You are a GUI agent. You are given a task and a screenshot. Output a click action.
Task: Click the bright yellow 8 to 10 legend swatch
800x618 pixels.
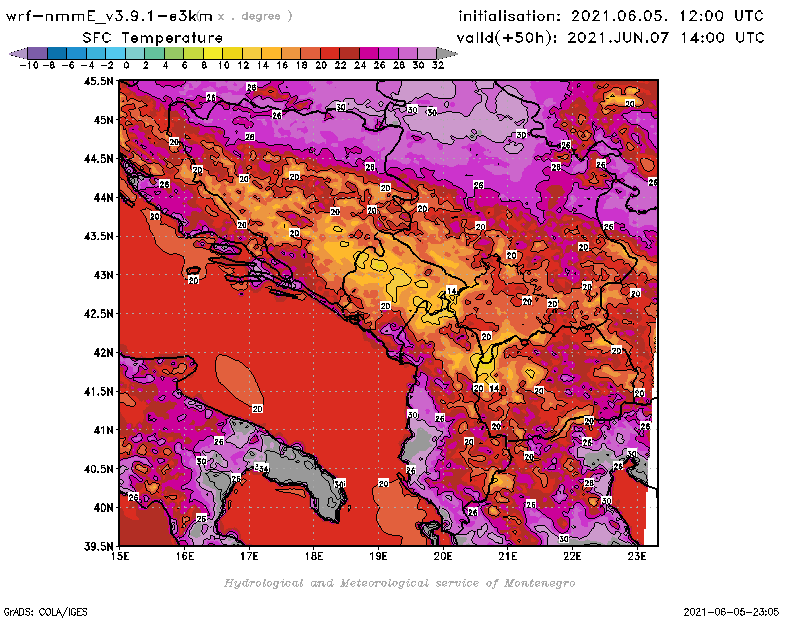coord(213,53)
